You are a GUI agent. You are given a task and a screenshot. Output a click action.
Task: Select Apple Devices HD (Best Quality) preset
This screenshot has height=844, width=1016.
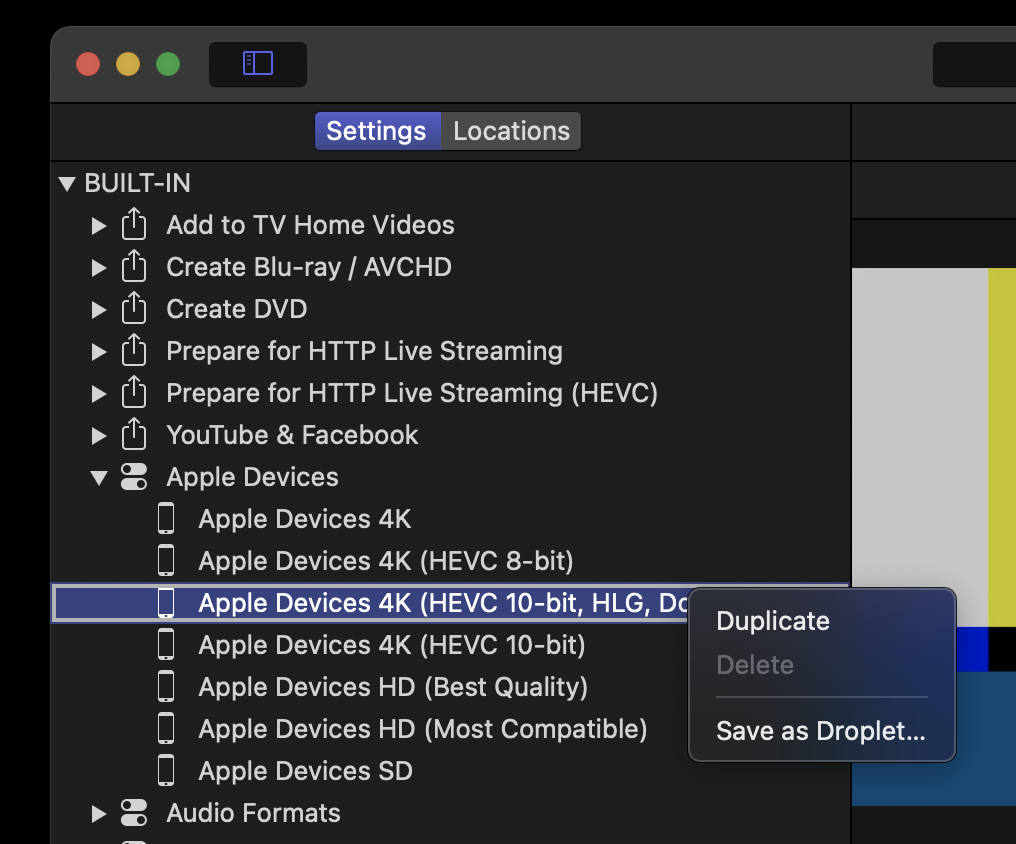[x=393, y=687]
